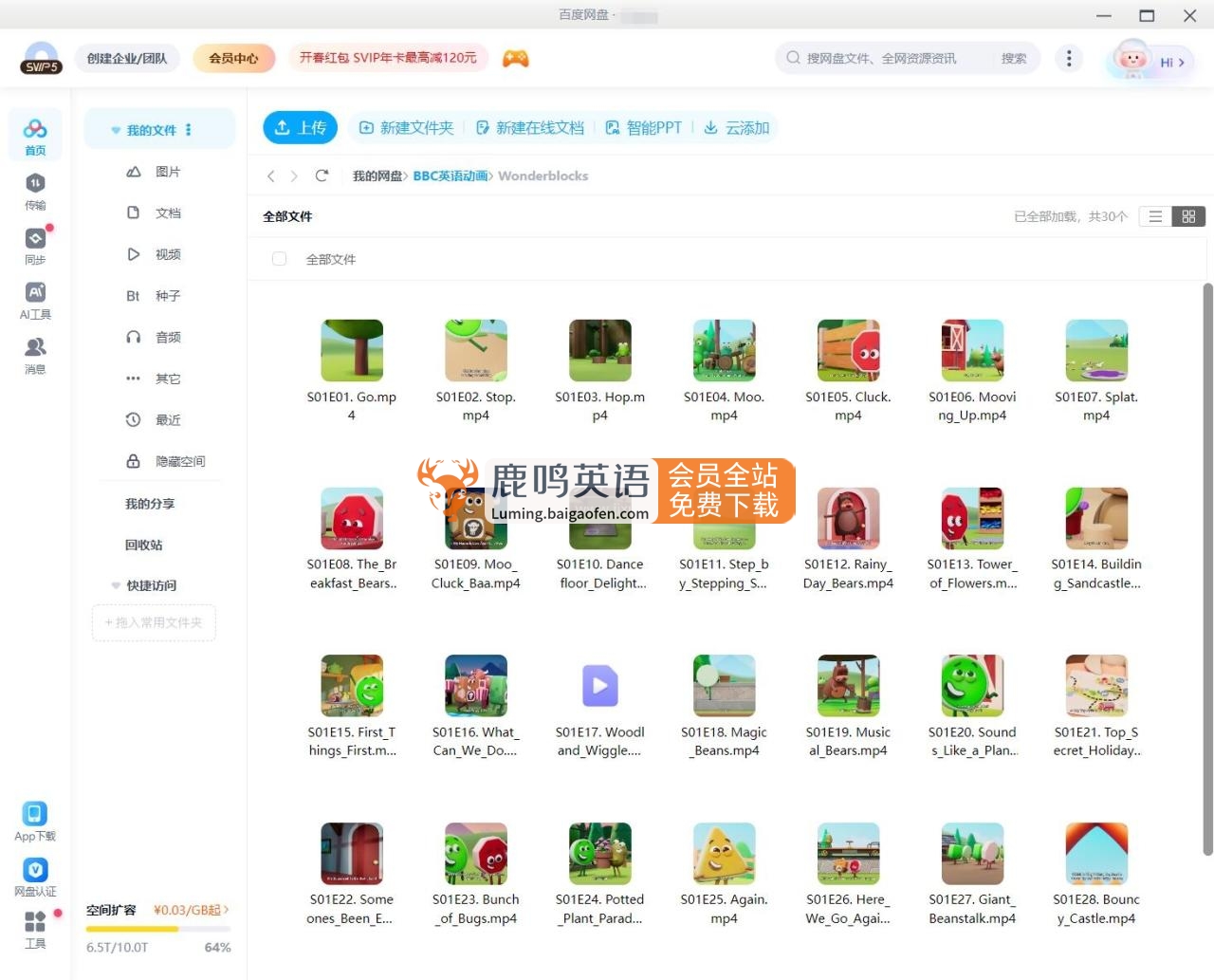The width and height of the screenshot is (1214, 980).
Task: Navigate to BBC英语动画 via breadcrumb
Action: 449,176
